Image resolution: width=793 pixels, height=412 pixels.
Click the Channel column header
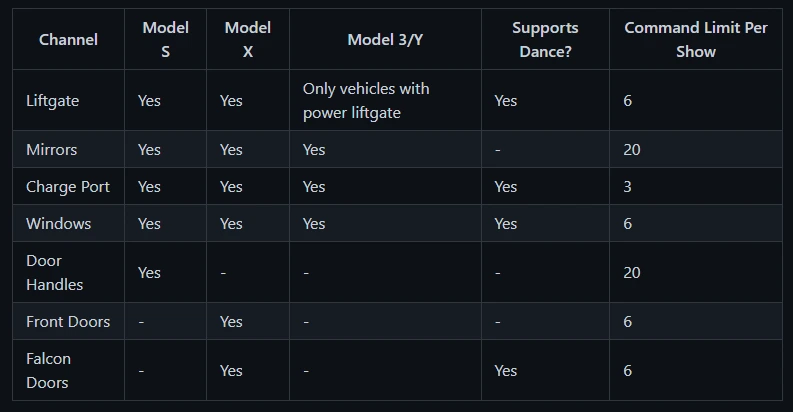pos(68,39)
